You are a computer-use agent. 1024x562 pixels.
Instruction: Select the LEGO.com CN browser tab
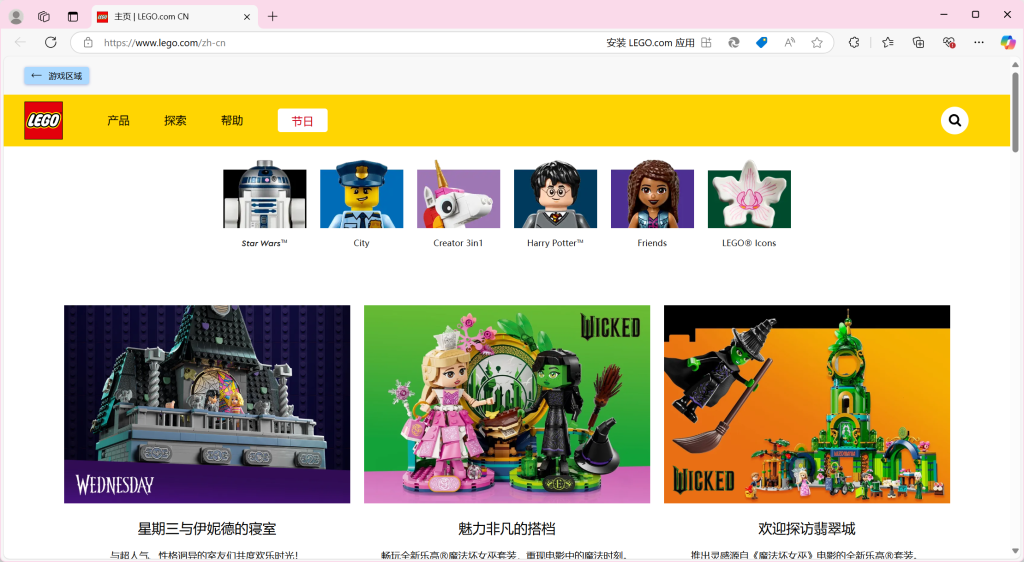tap(174, 17)
